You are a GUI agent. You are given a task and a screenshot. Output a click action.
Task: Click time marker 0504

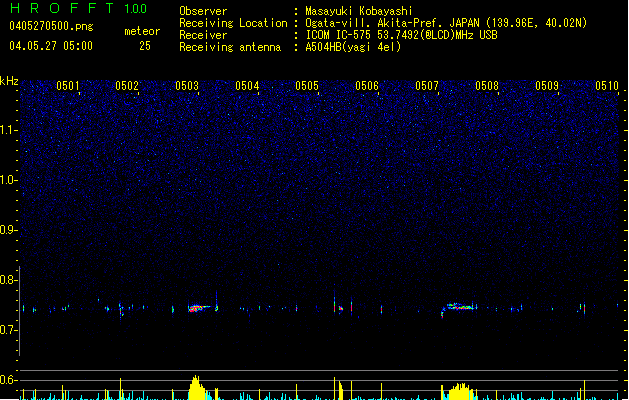tap(247, 86)
